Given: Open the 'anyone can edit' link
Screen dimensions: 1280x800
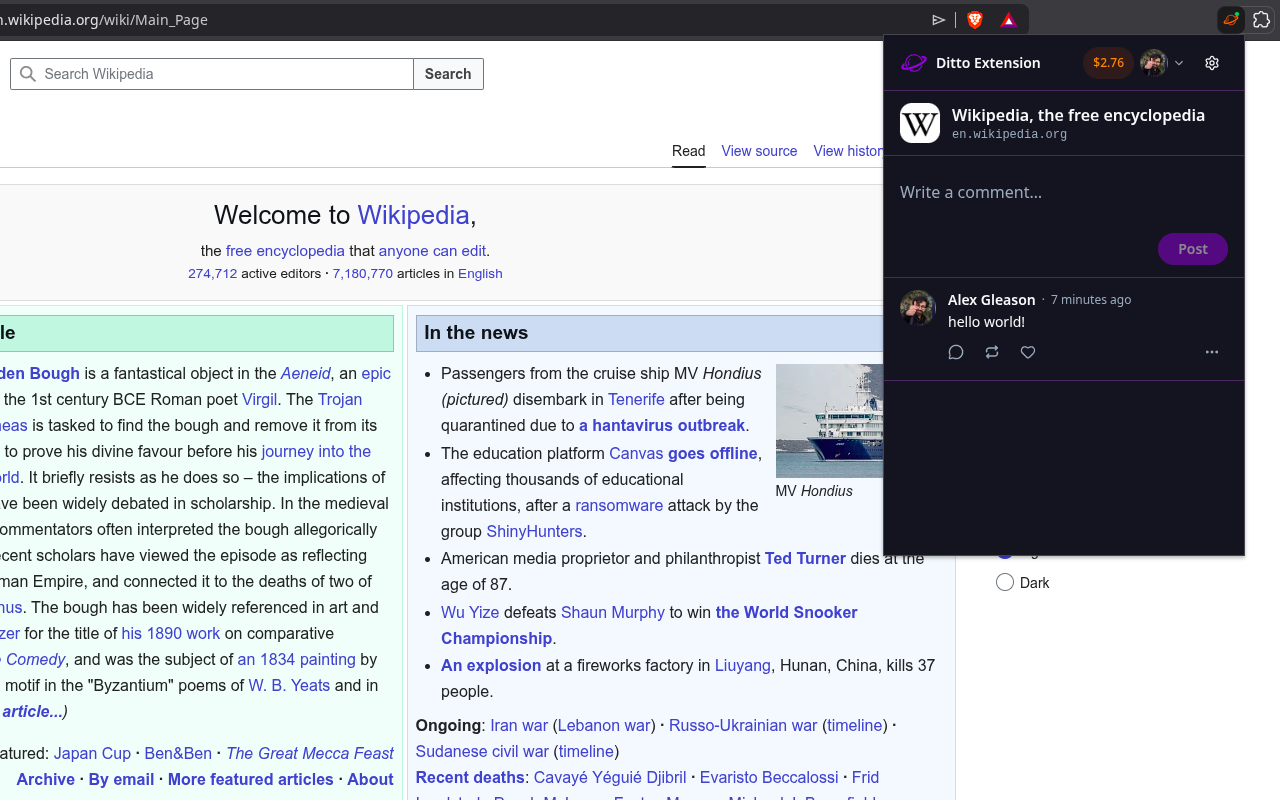Looking at the screenshot, I should click(x=432, y=251).
